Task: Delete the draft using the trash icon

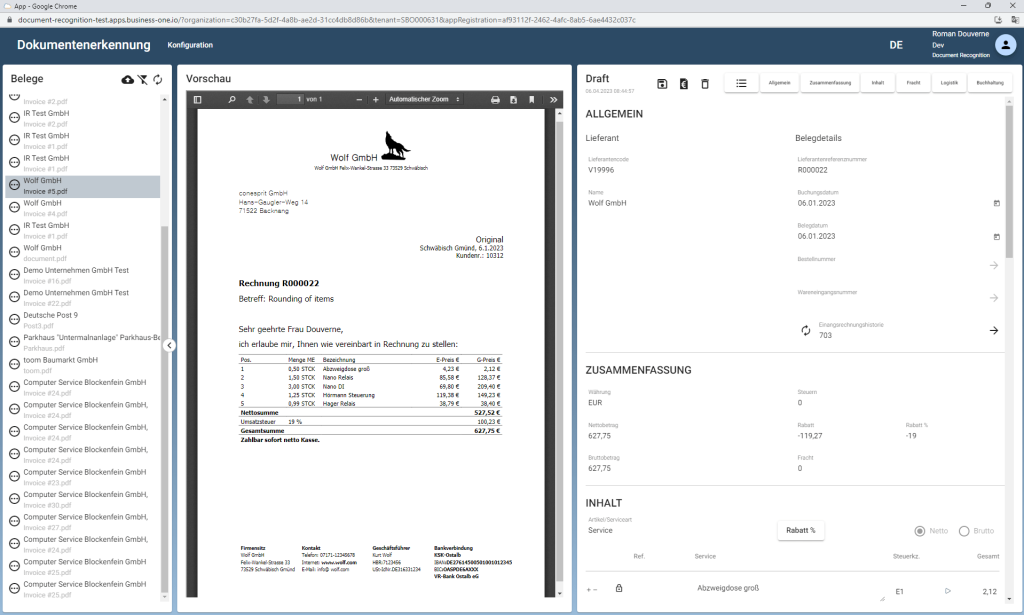Action: tap(704, 84)
